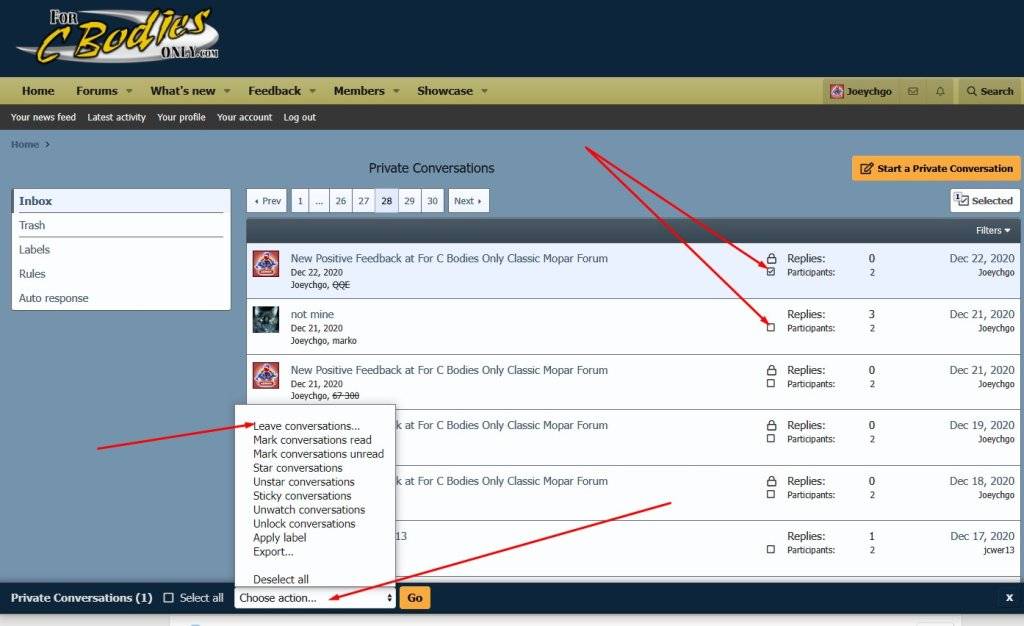Click the conversation avatar next to 'not mine'
Viewport: 1024px width, 626px height.
[x=265, y=320]
